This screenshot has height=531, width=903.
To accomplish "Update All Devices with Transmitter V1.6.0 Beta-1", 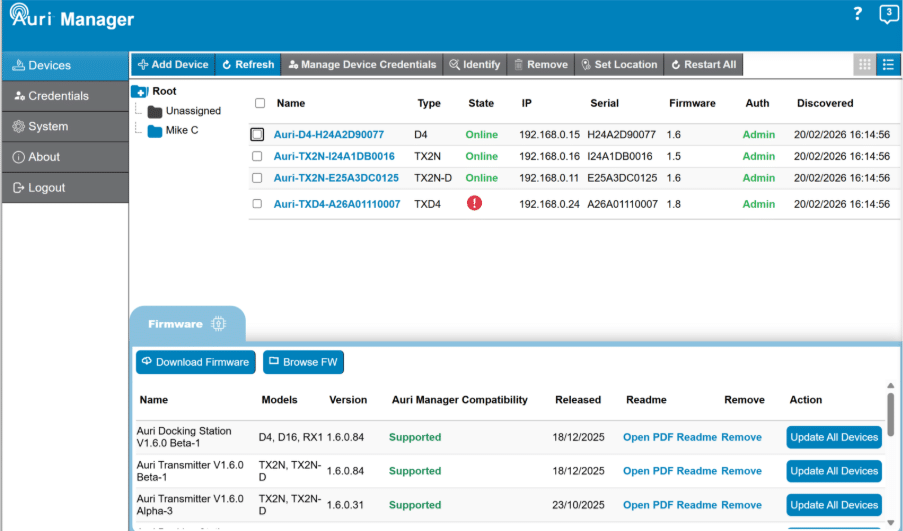I will (x=834, y=471).
